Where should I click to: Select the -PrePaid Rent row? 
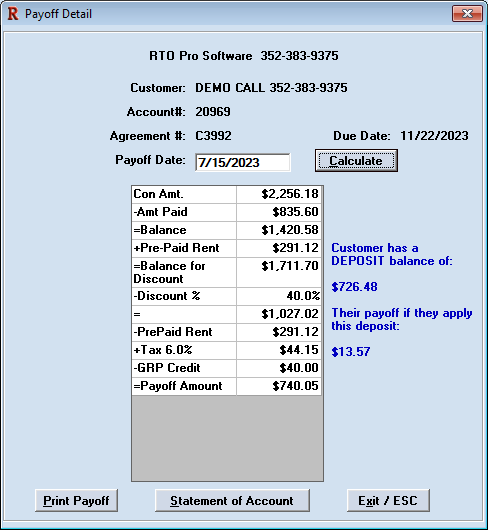pyautogui.click(x=226, y=332)
